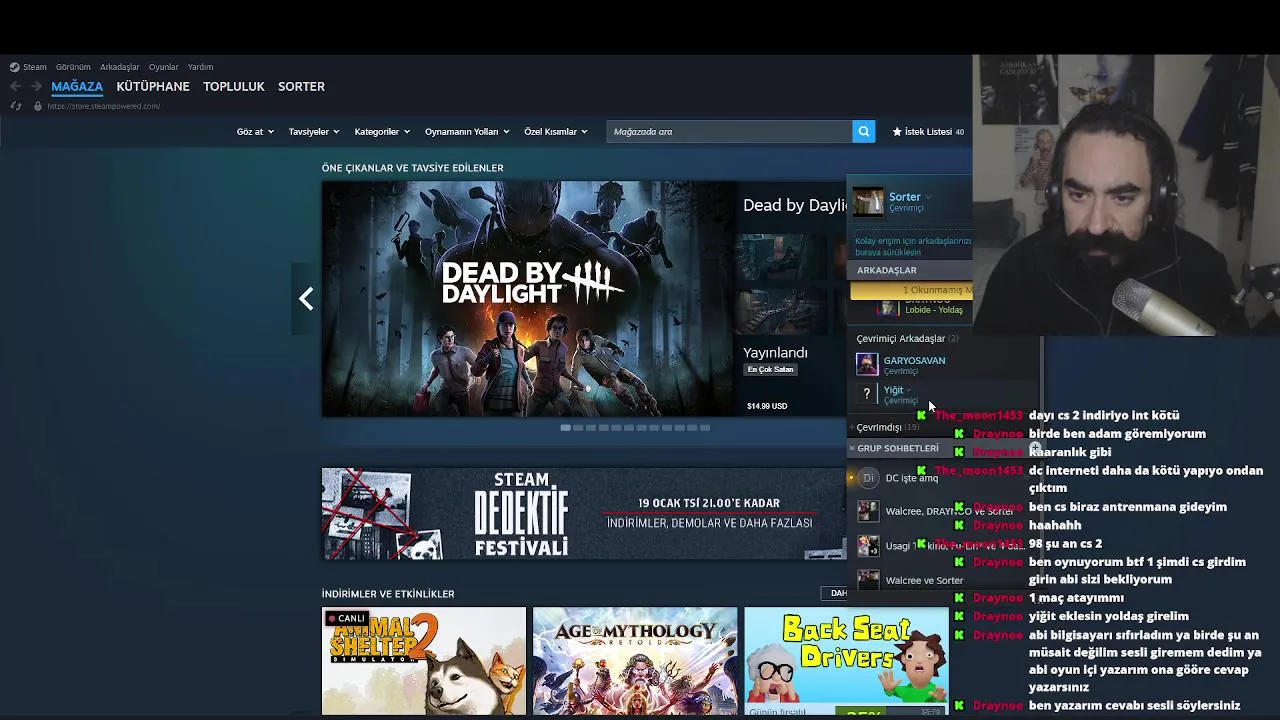1280x720 pixels.
Task: Go back with the left arrow icon
Action: tap(15, 87)
